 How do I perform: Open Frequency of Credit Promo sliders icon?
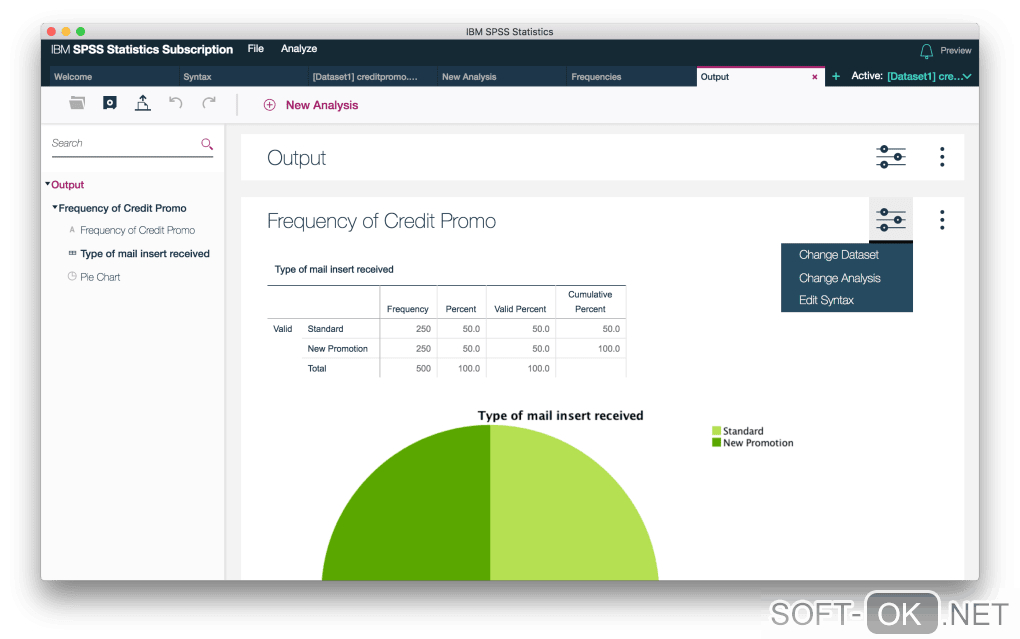[891, 220]
